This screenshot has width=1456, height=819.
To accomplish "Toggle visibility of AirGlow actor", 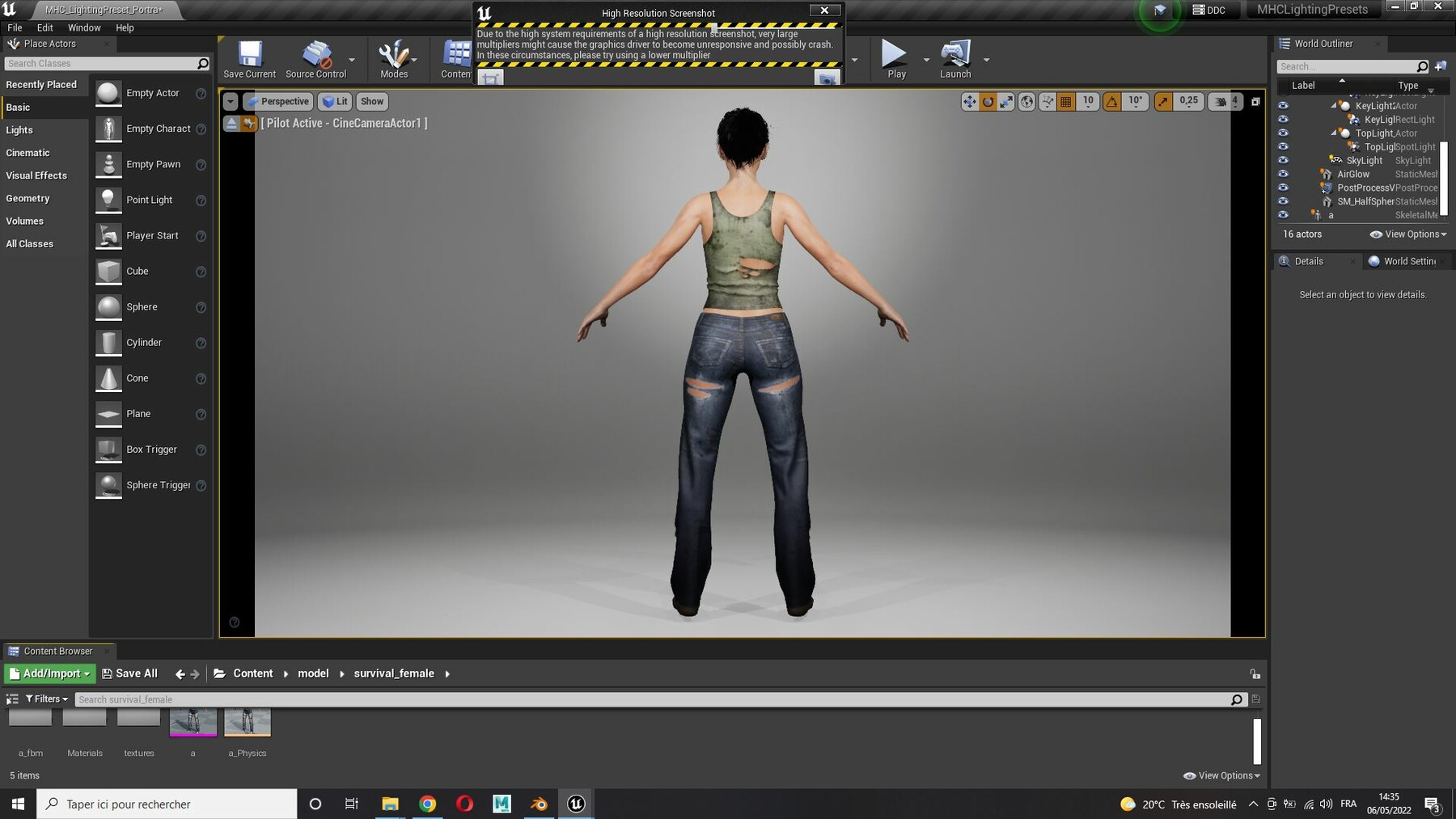I will point(1283,174).
